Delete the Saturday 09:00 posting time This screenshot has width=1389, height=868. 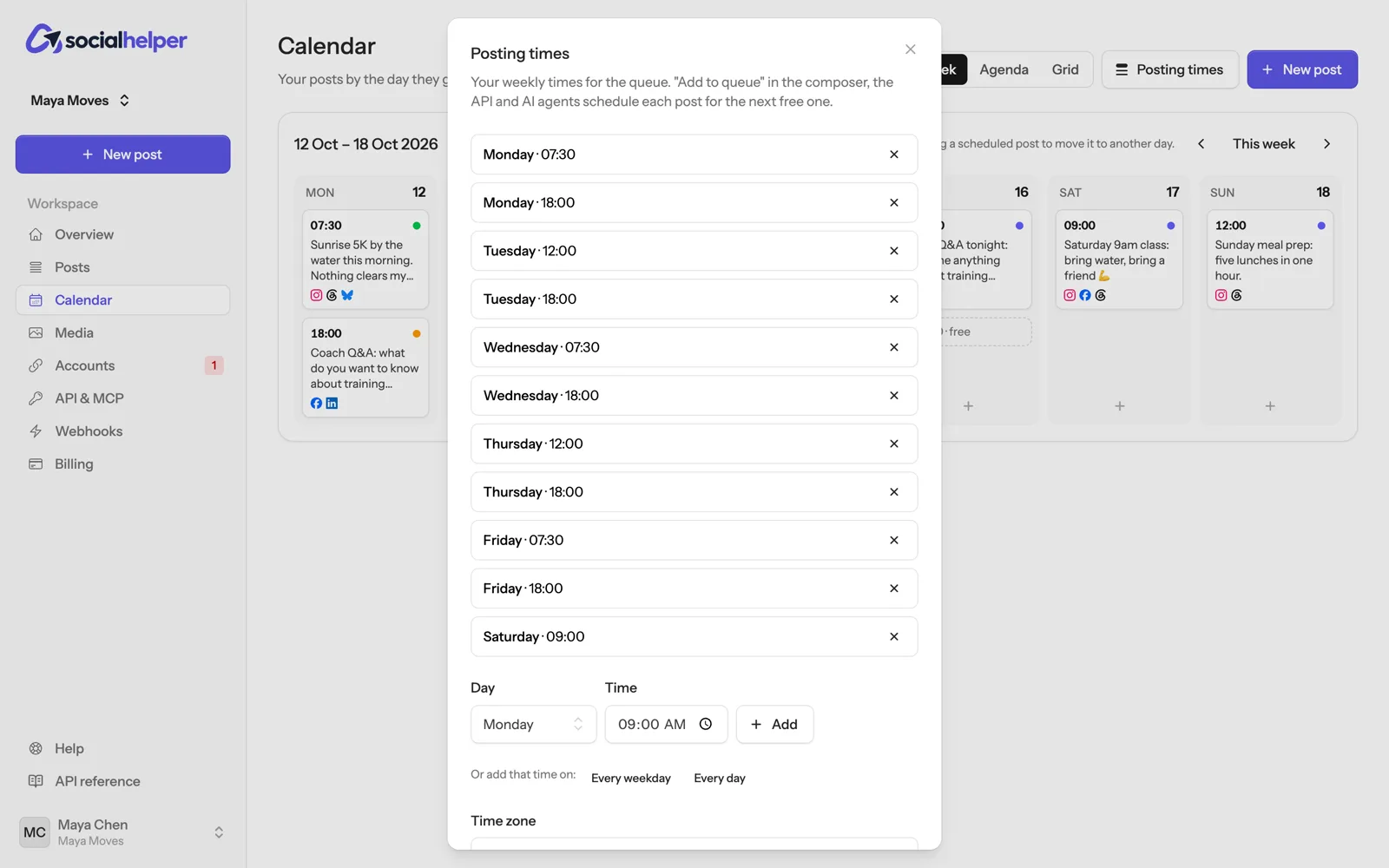pos(893,636)
